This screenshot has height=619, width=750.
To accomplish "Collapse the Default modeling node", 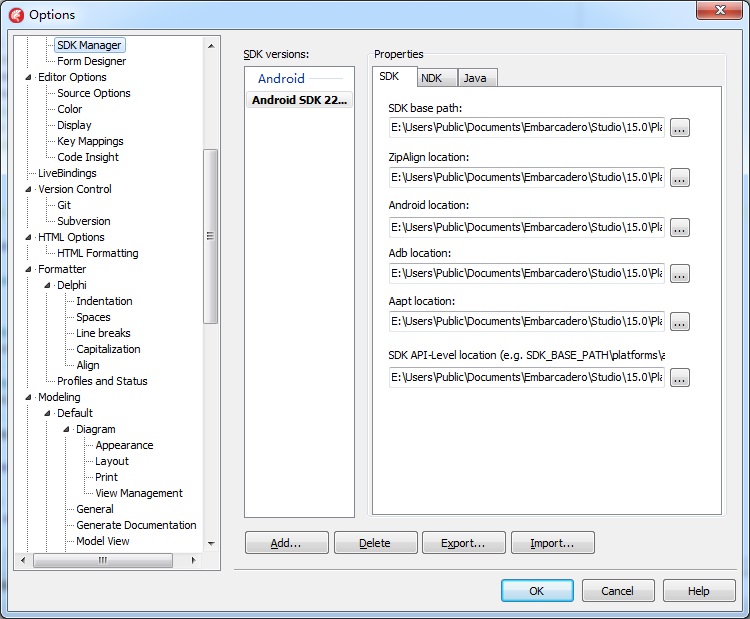I will tap(47, 413).
